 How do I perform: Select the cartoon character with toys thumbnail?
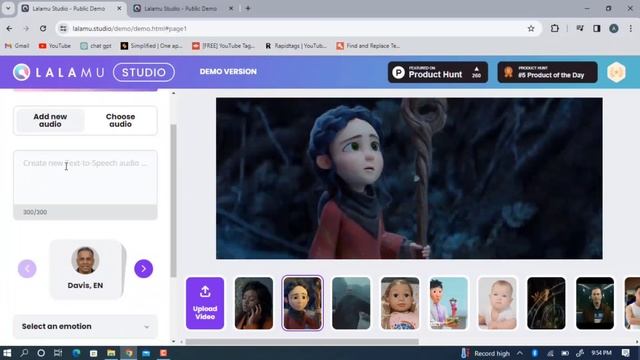[x=449, y=303]
